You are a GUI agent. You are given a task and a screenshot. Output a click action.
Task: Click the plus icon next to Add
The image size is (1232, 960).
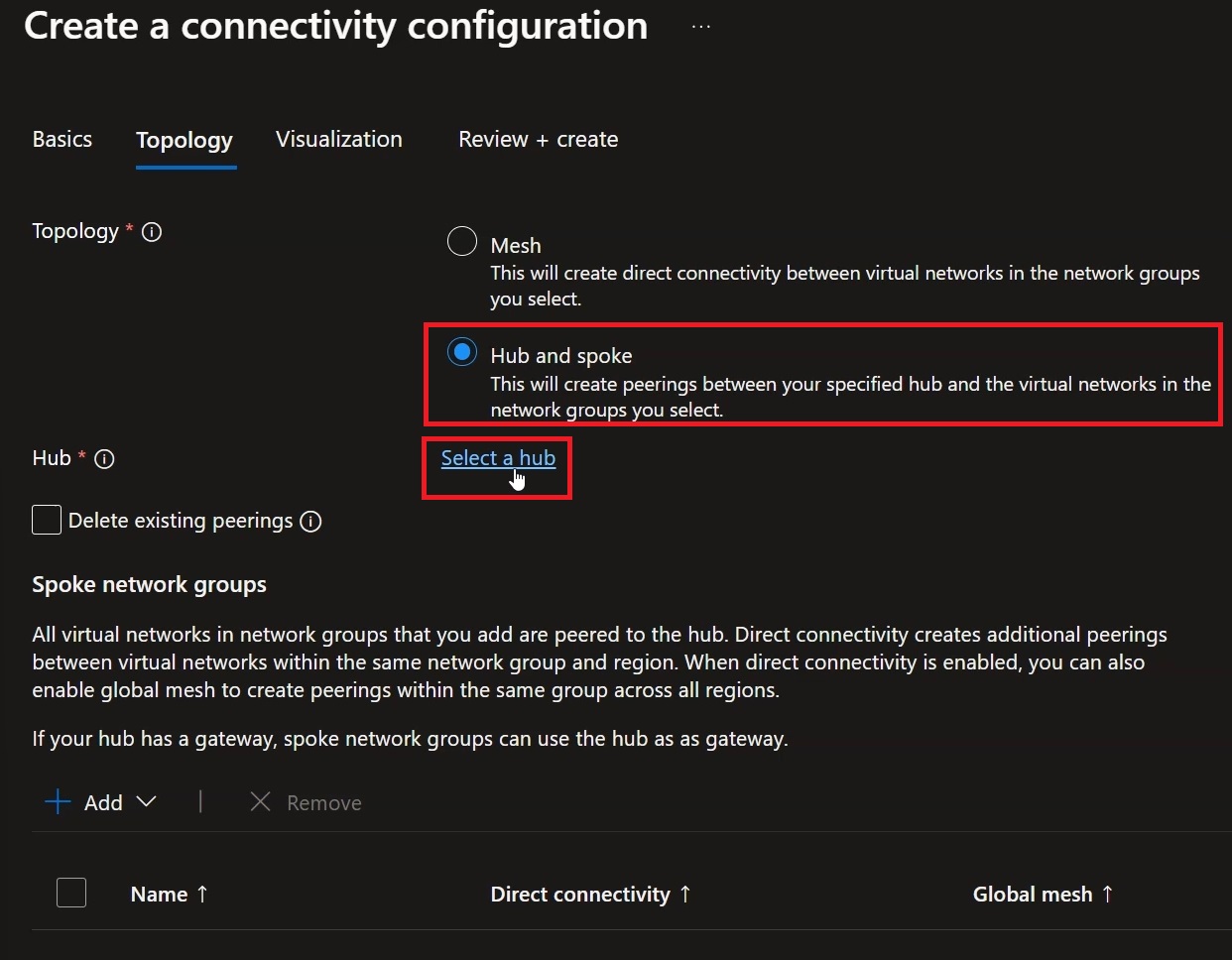(59, 802)
